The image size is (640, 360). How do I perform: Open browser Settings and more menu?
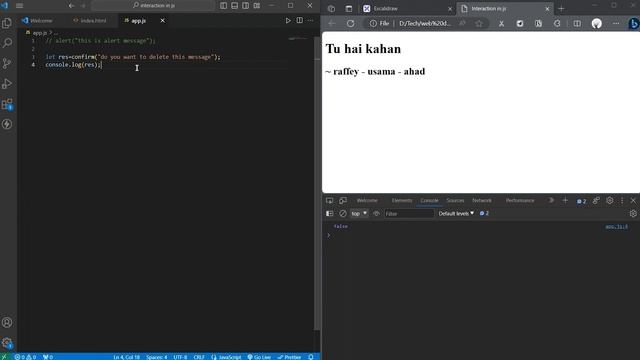coord(616,24)
